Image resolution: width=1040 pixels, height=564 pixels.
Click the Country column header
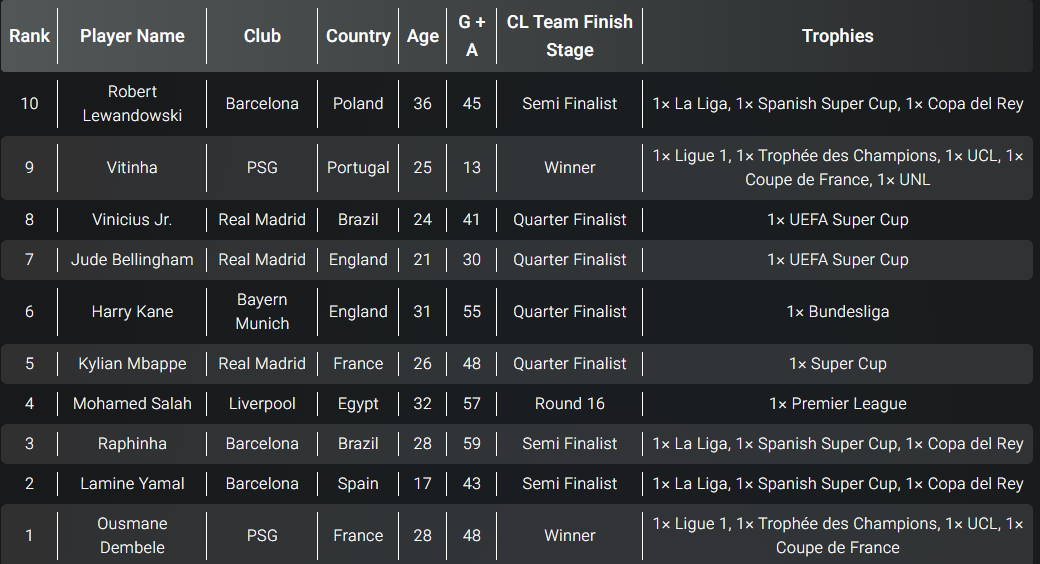pyautogui.click(x=358, y=36)
